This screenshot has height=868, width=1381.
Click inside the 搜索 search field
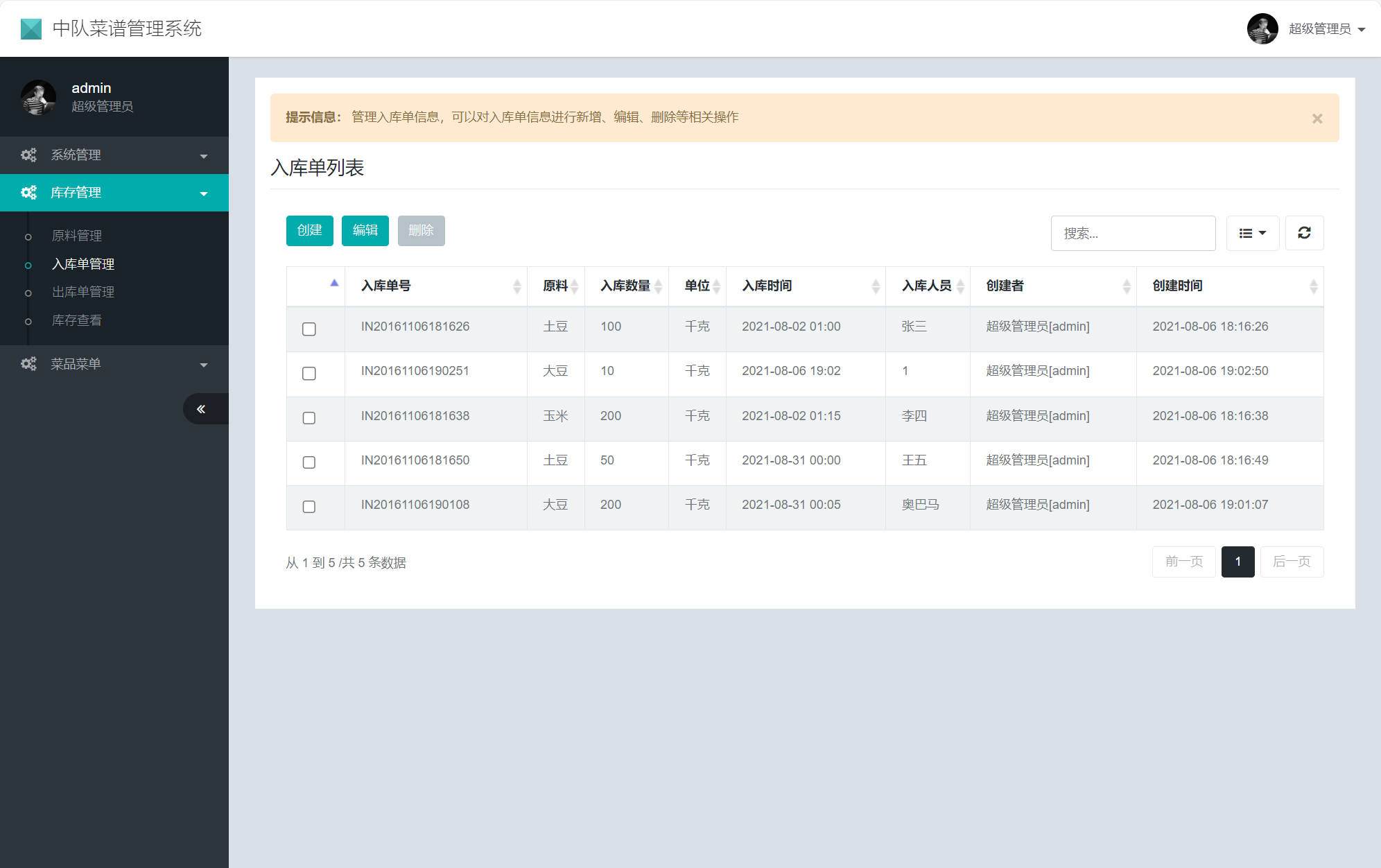[1133, 233]
